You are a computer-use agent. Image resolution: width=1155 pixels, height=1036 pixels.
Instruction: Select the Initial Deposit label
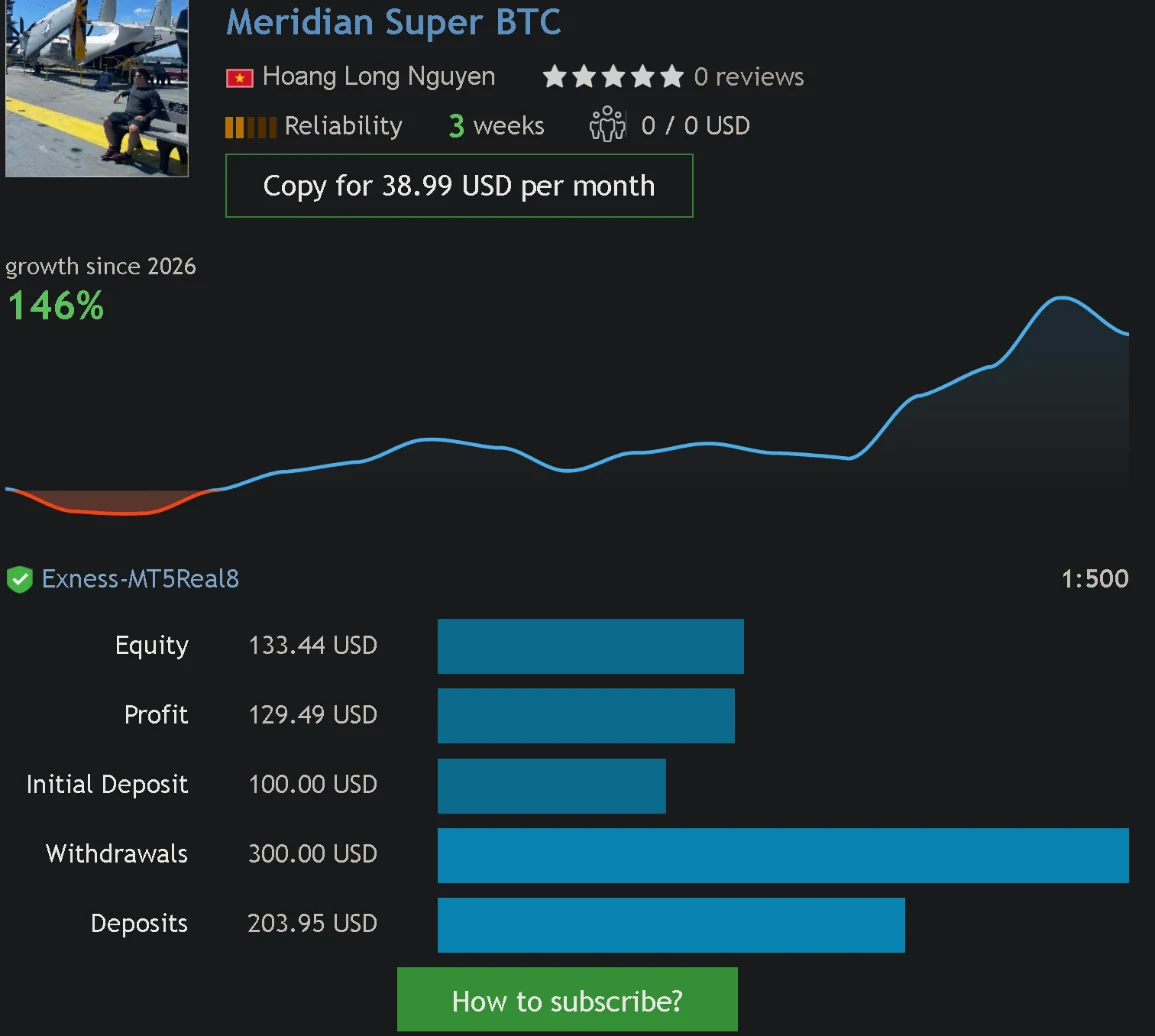pos(108,785)
